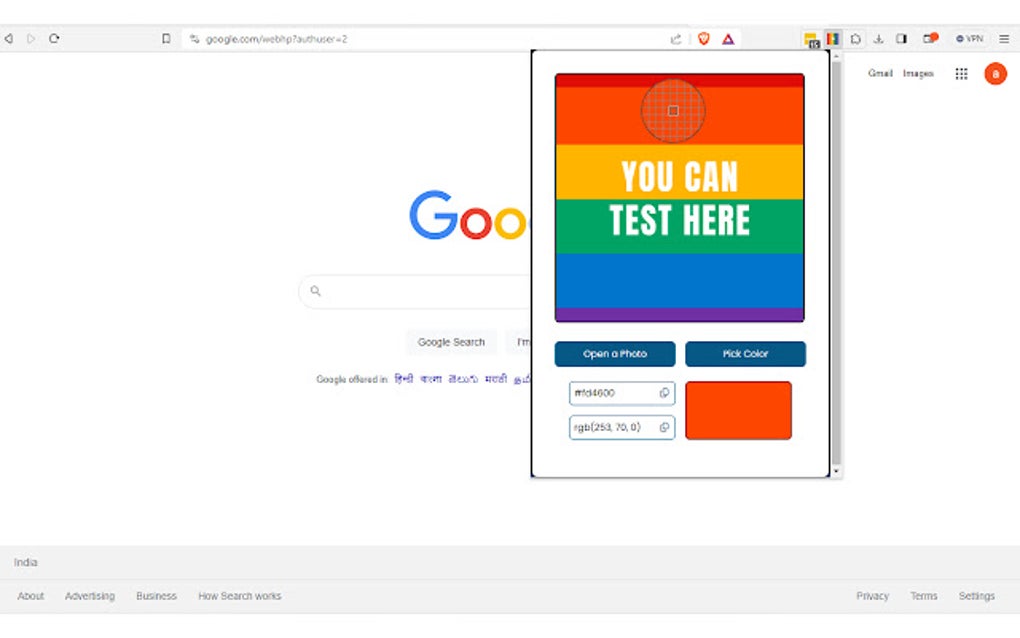Open the Terms footer link
1020x638 pixels.
click(x=924, y=596)
